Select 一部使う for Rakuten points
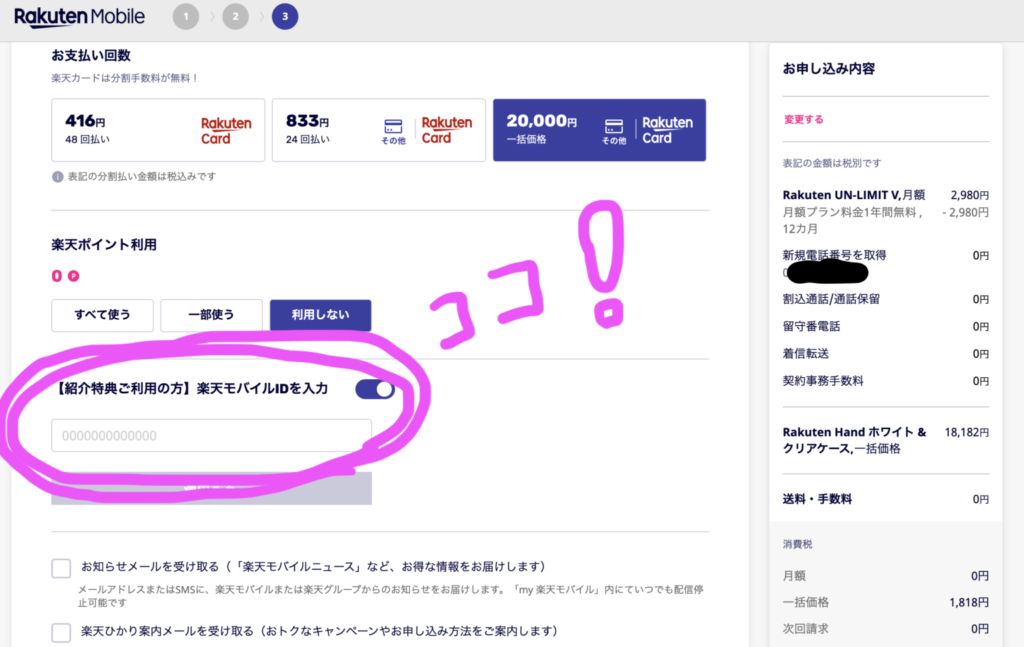Screen dimensions: 1024x647 (211, 315)
